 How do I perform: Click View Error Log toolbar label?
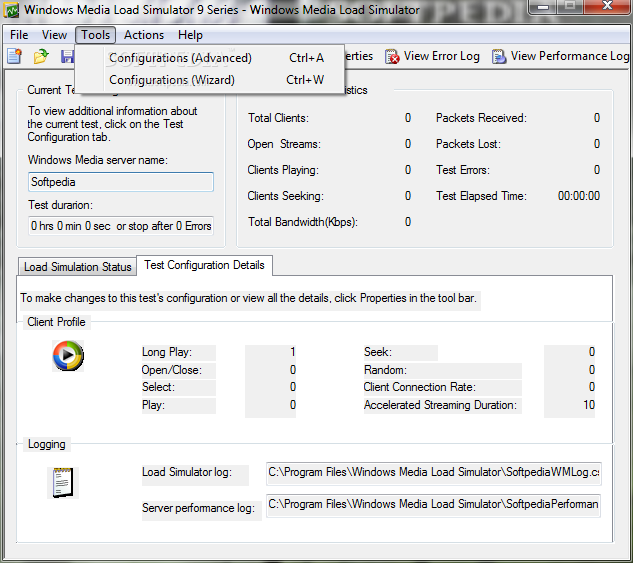[442, 56]
